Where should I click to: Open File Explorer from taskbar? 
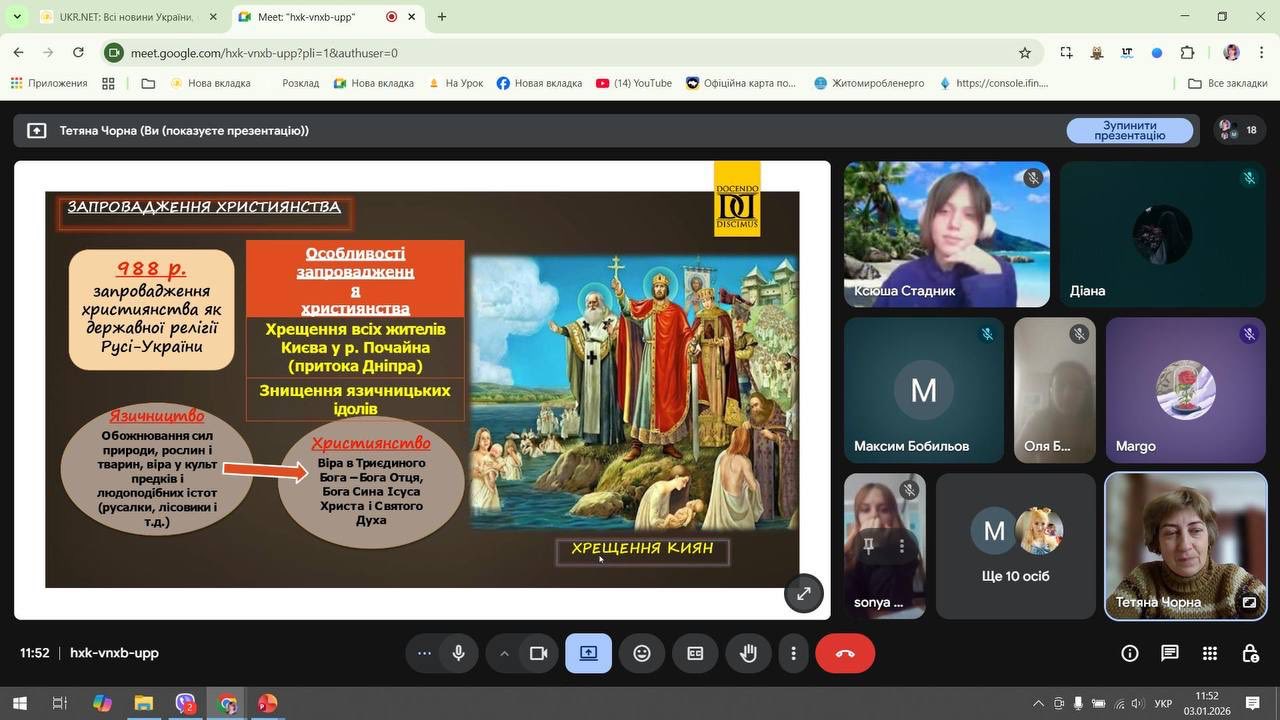point(143,703)
